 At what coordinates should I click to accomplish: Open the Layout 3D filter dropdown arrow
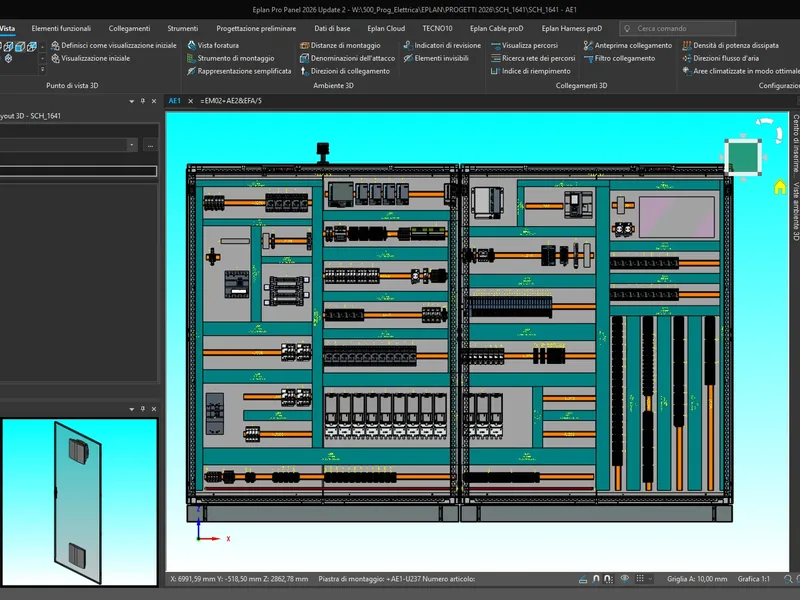[x=132, y=145]
